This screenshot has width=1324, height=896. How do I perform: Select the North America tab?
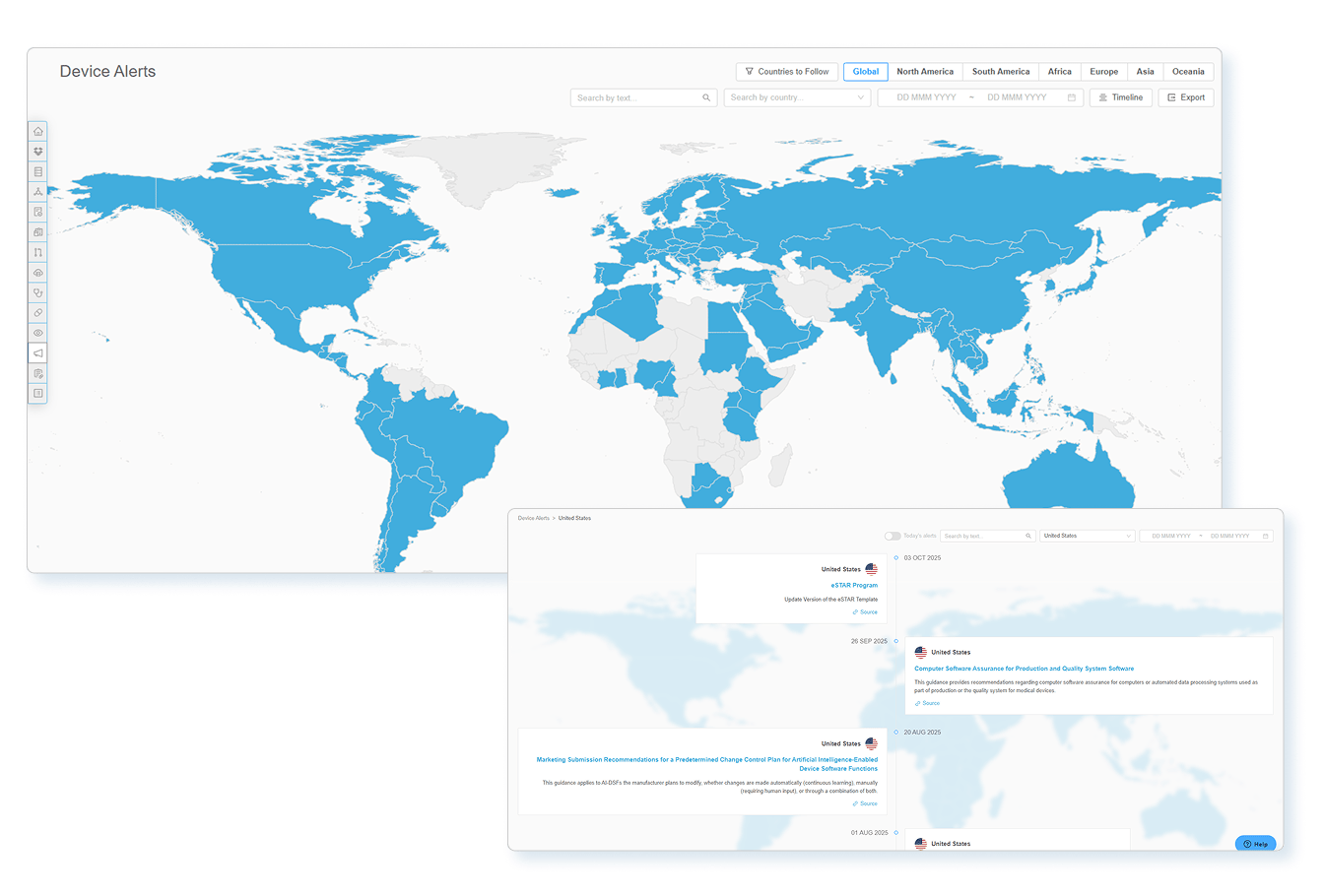(x=925, y=71)
